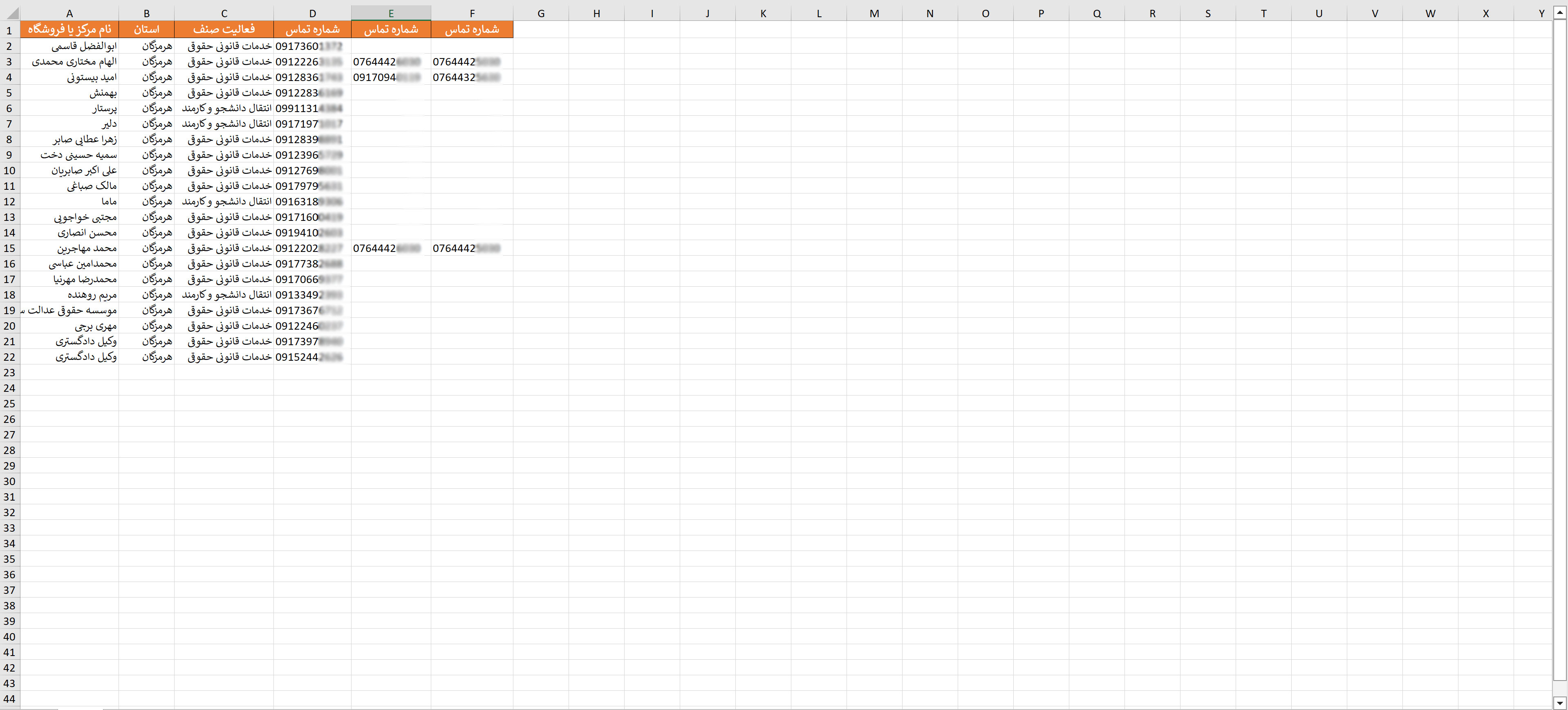The image size is (1568, 710).
Task: Click column E phone 0764442 in row 15
Action: tap(391, 248)
